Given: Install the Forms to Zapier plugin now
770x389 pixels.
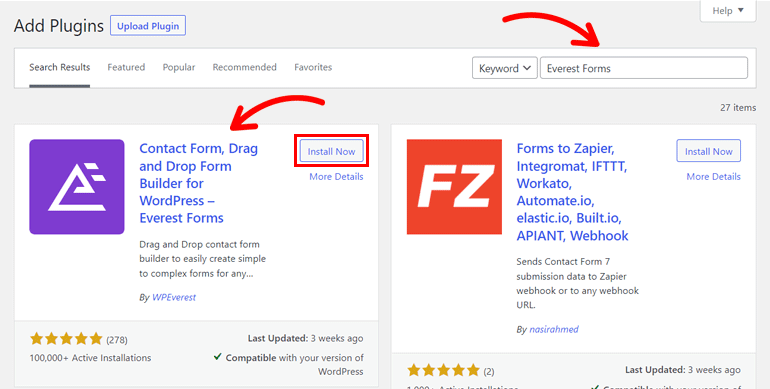Looking at the screenshot, I should point(709,151).
